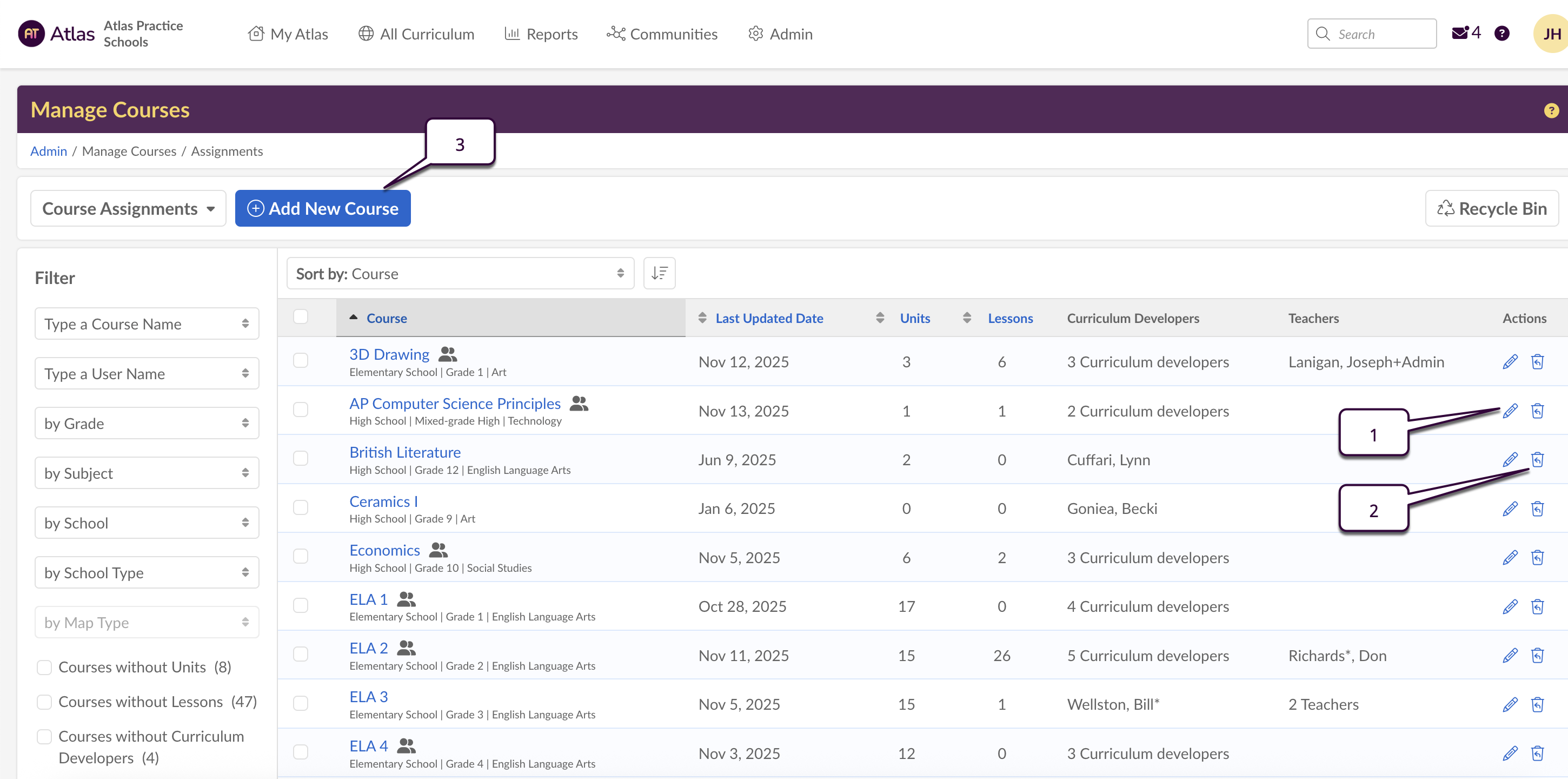Click the Add New Course button

(x=323, y=208)
